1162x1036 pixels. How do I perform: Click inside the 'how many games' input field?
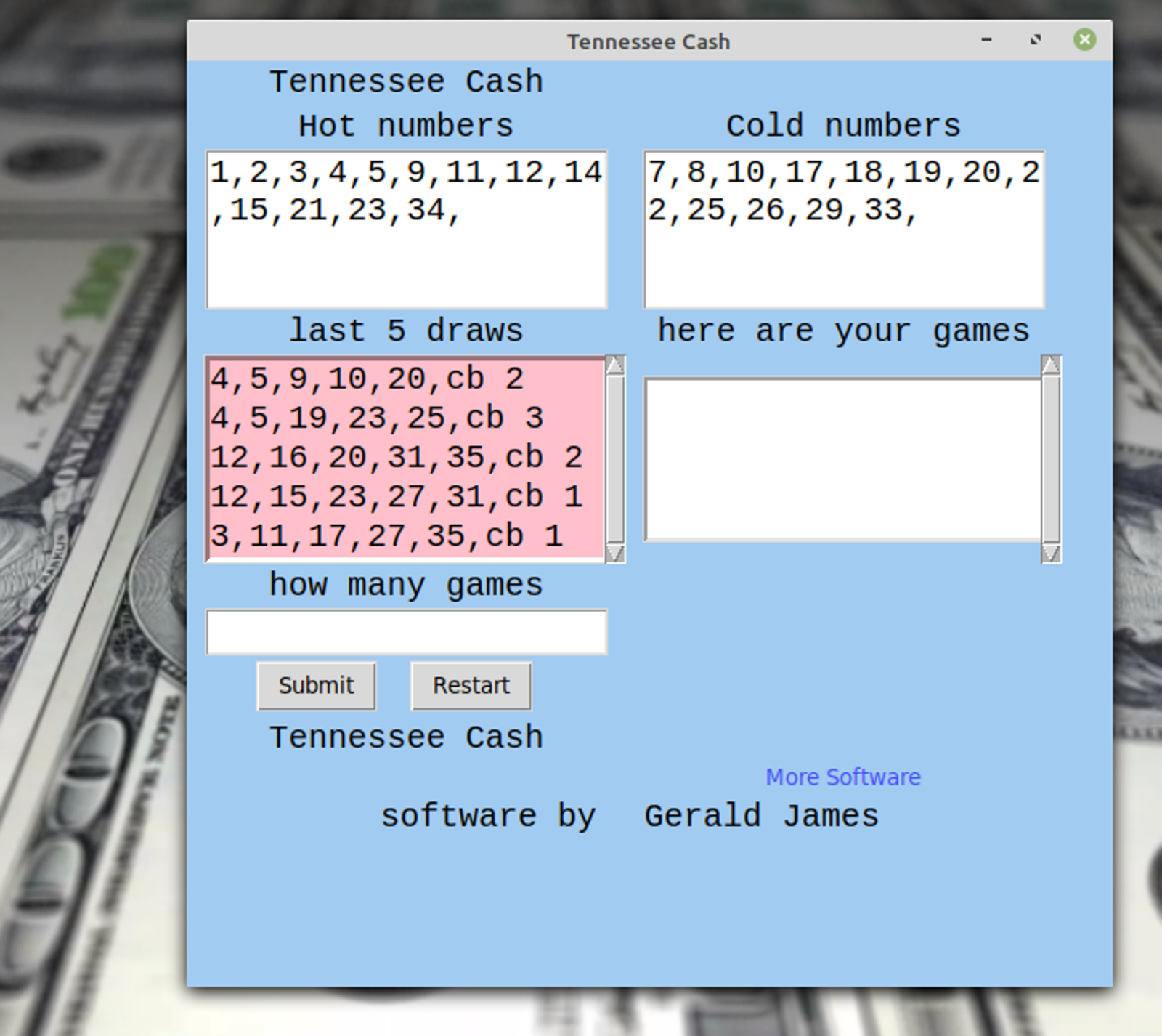[407, 631]
